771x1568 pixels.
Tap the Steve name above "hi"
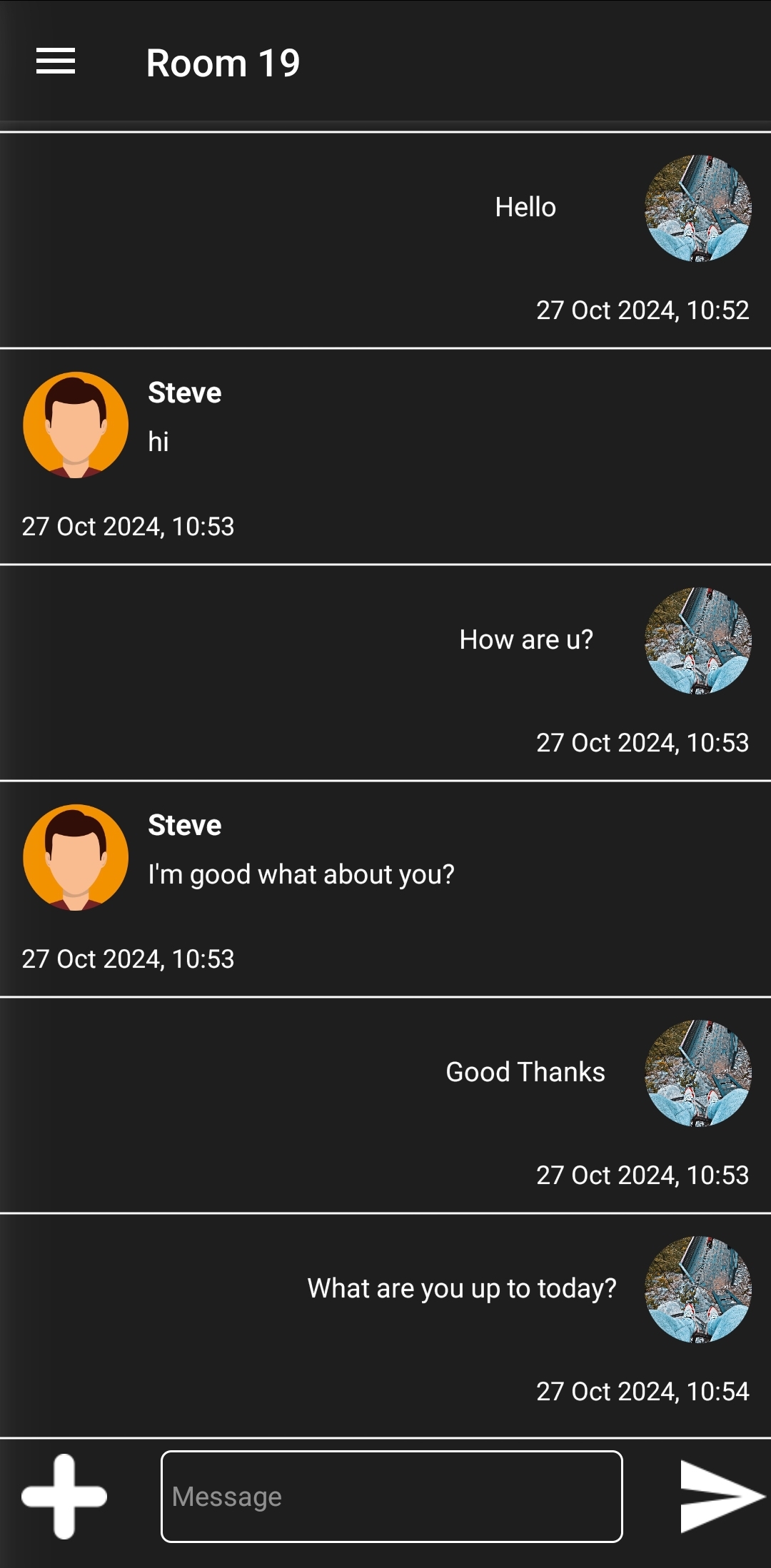pos(185,393)
